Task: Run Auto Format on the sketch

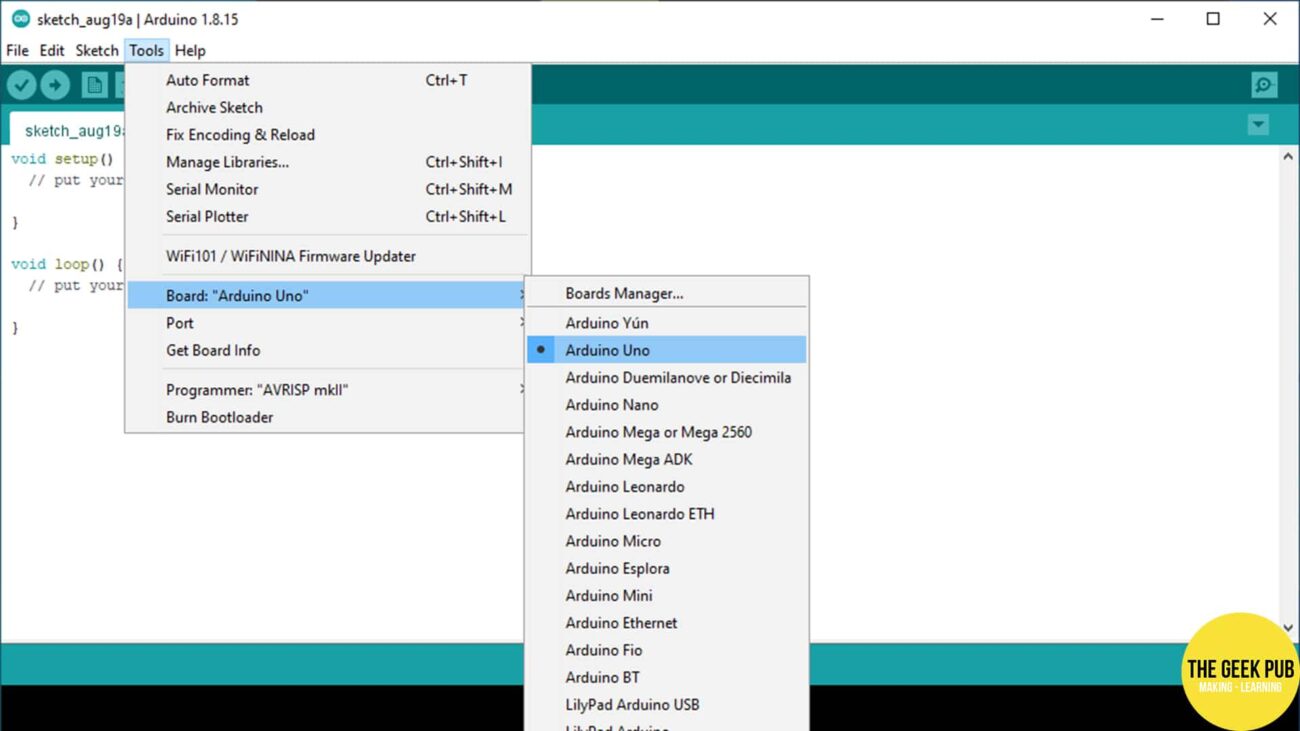Action: coord(207,80)
